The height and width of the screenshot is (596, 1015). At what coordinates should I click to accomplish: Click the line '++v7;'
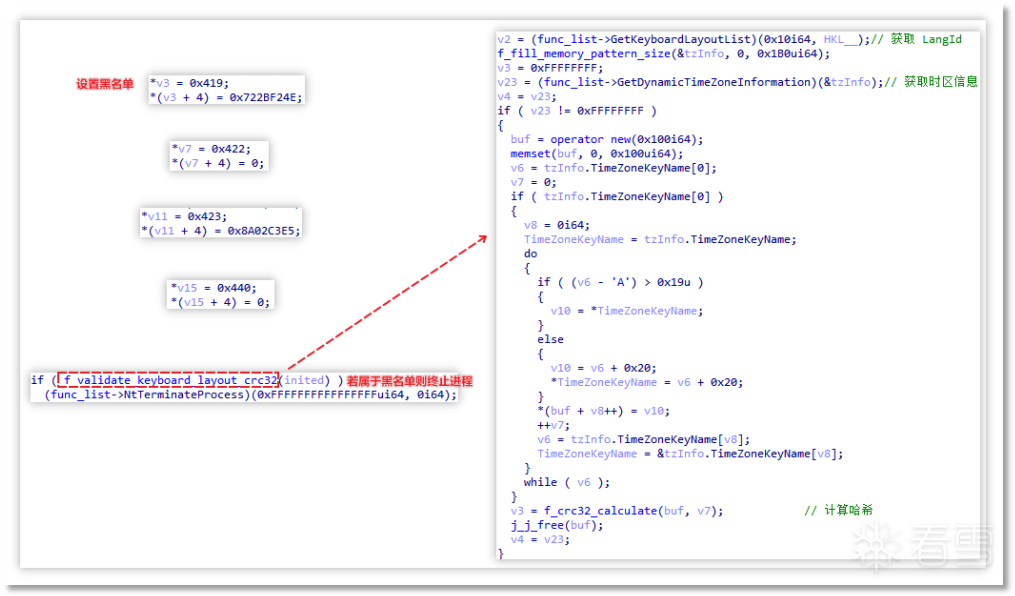[x=553, y=425]
